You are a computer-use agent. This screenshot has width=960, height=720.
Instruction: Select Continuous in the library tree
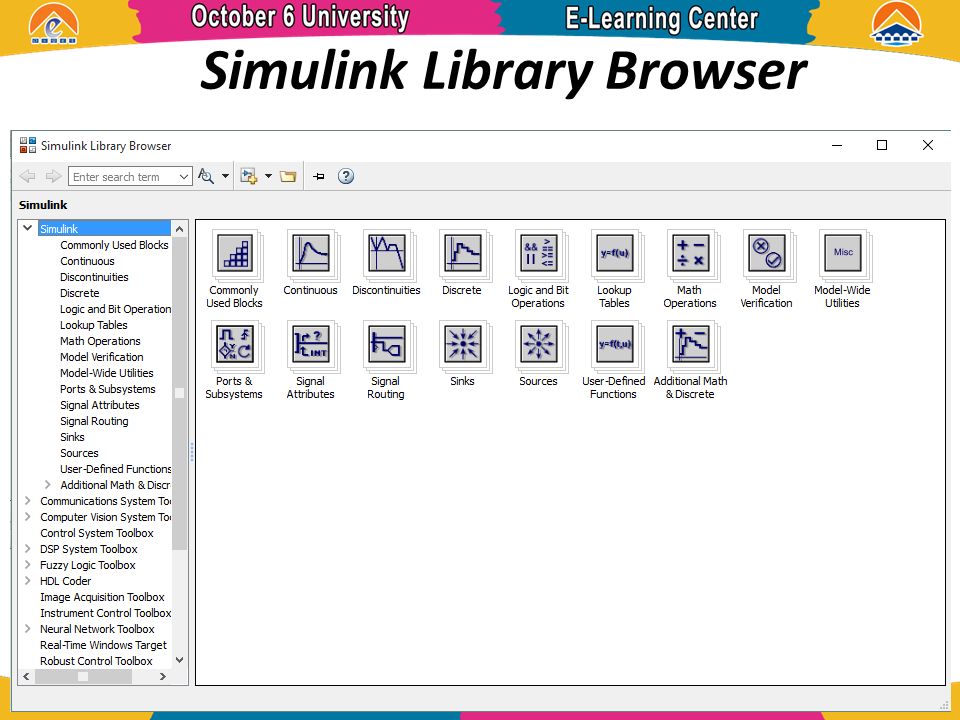coord(87,261)
